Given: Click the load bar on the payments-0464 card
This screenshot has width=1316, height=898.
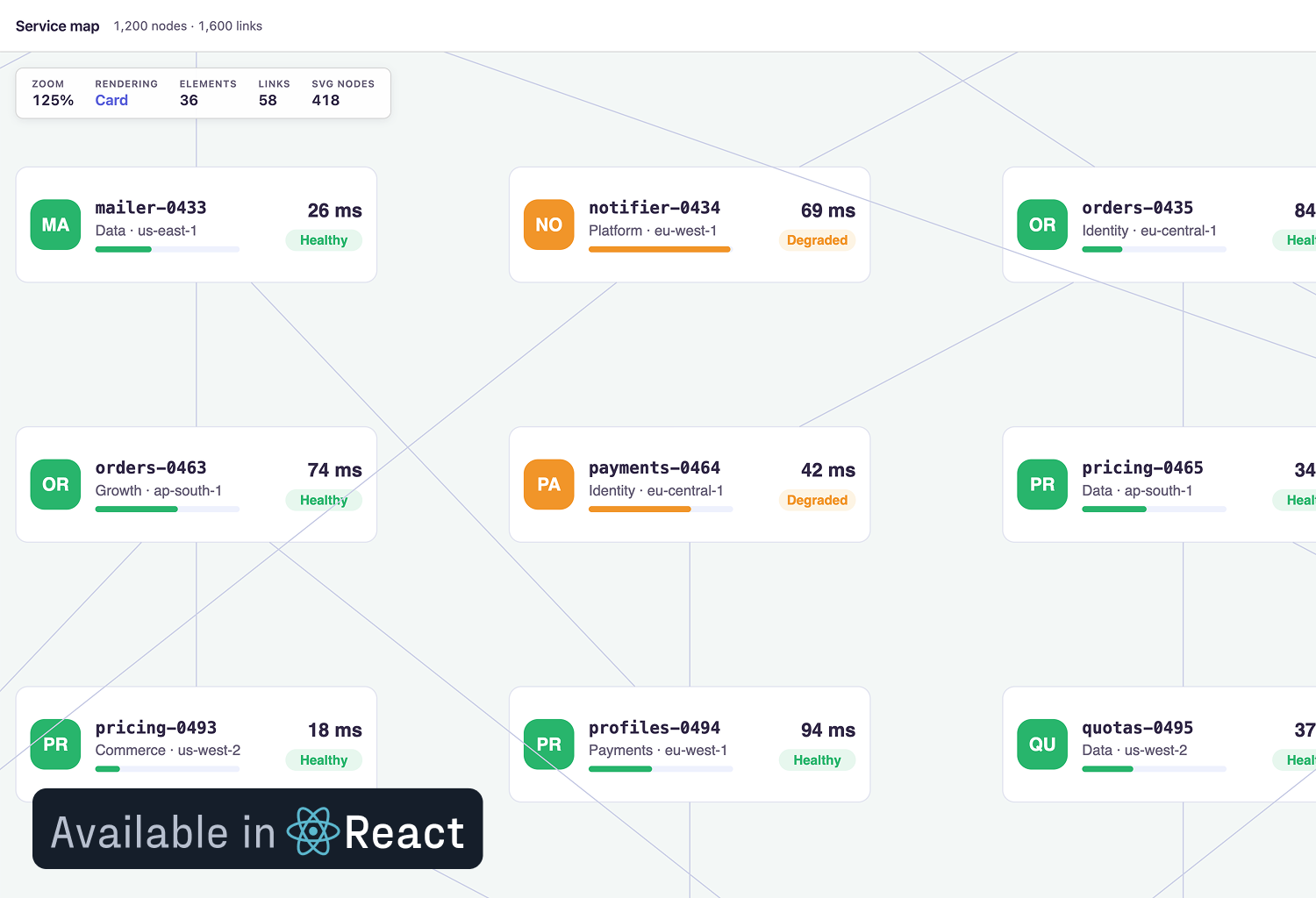Looking at the screenshot, I should [661, 509].
